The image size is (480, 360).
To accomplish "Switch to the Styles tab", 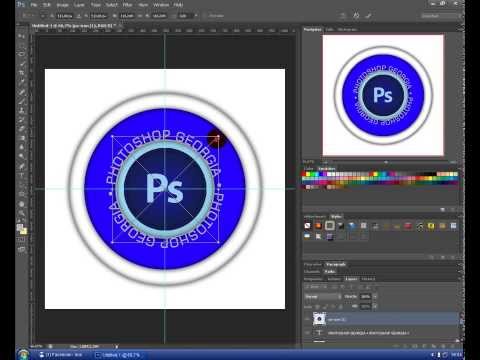I will 336,217.
